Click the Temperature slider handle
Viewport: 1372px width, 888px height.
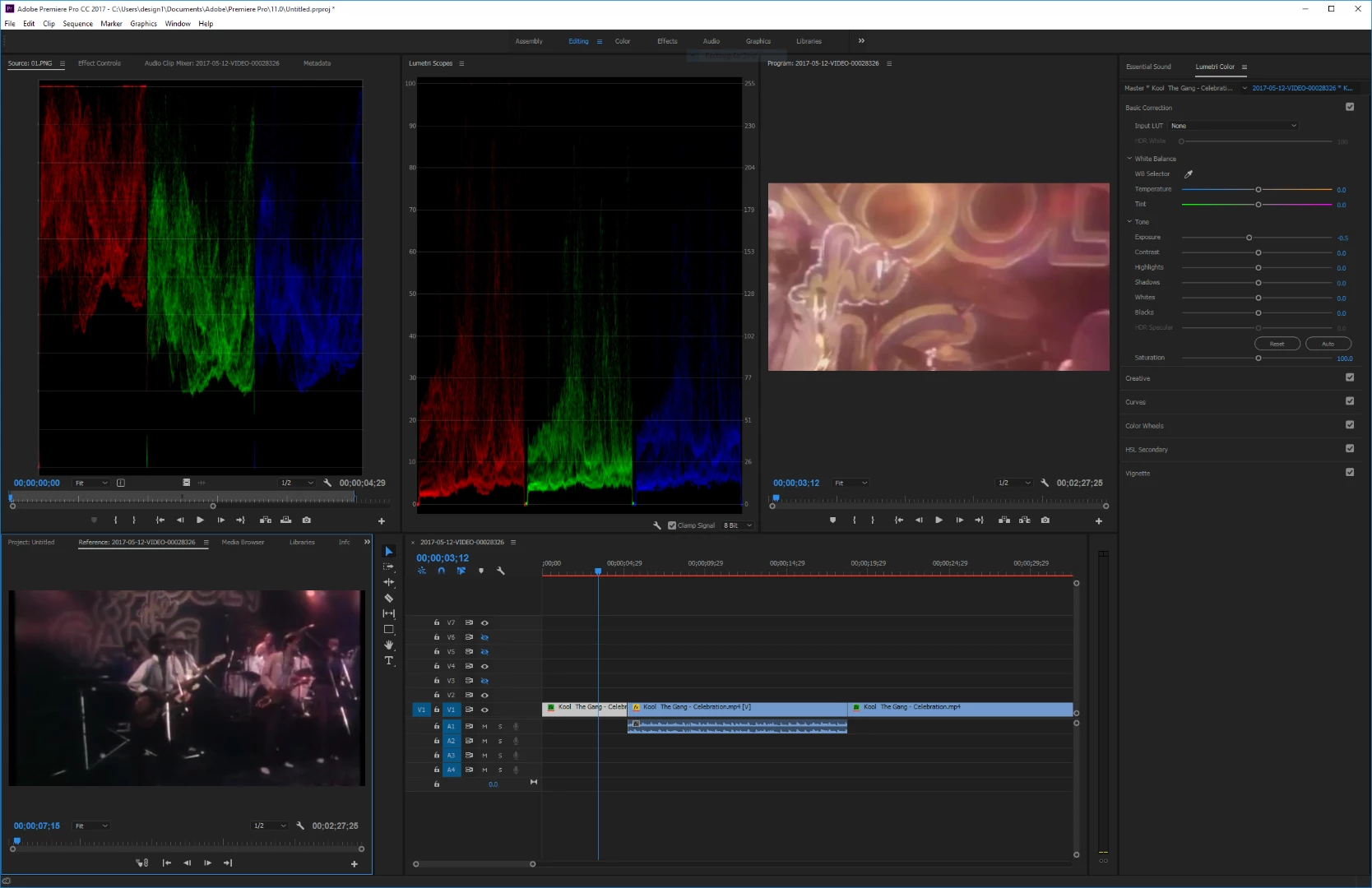(x=1258, y=190)
